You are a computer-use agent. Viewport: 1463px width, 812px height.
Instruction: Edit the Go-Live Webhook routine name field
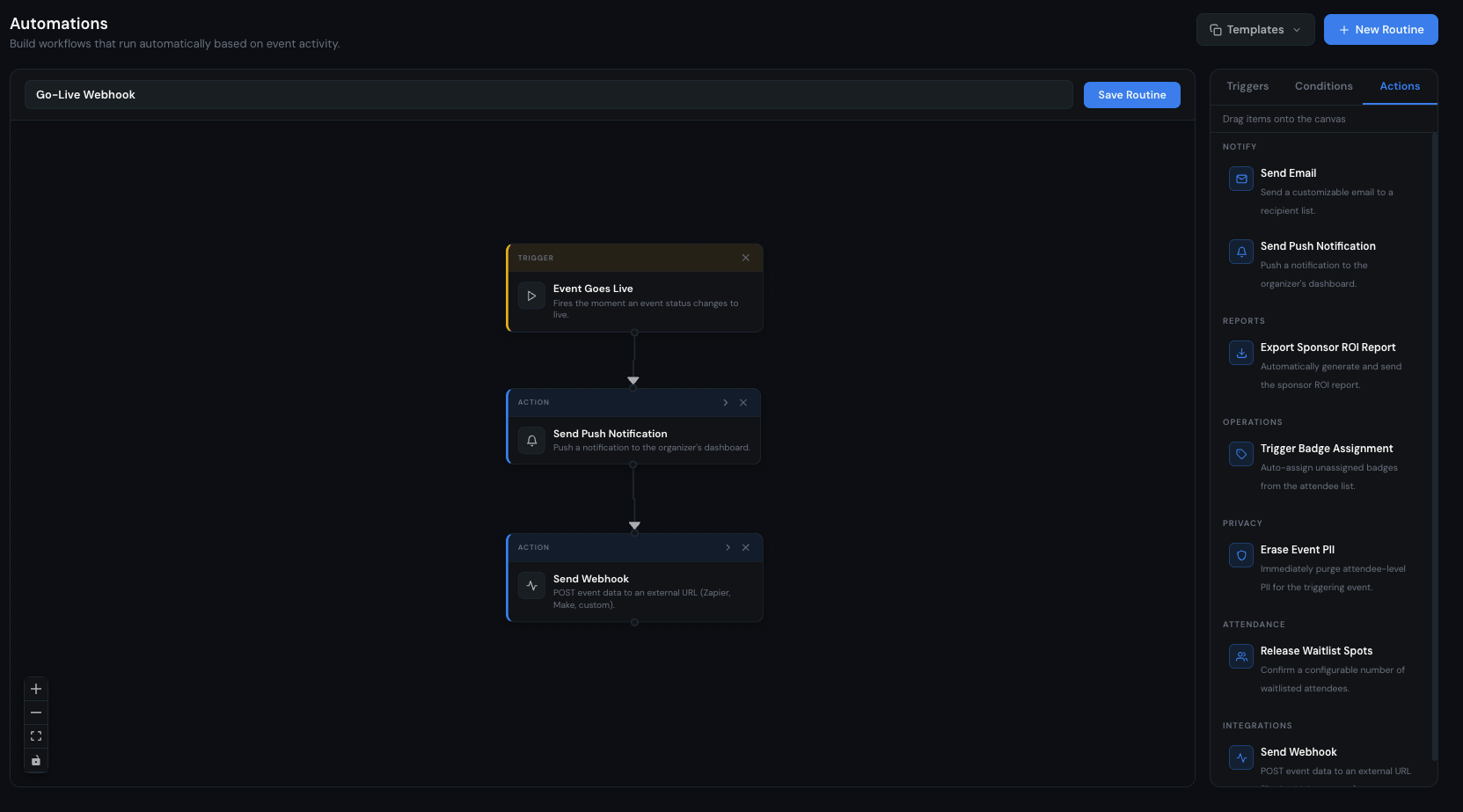point(549,95)
